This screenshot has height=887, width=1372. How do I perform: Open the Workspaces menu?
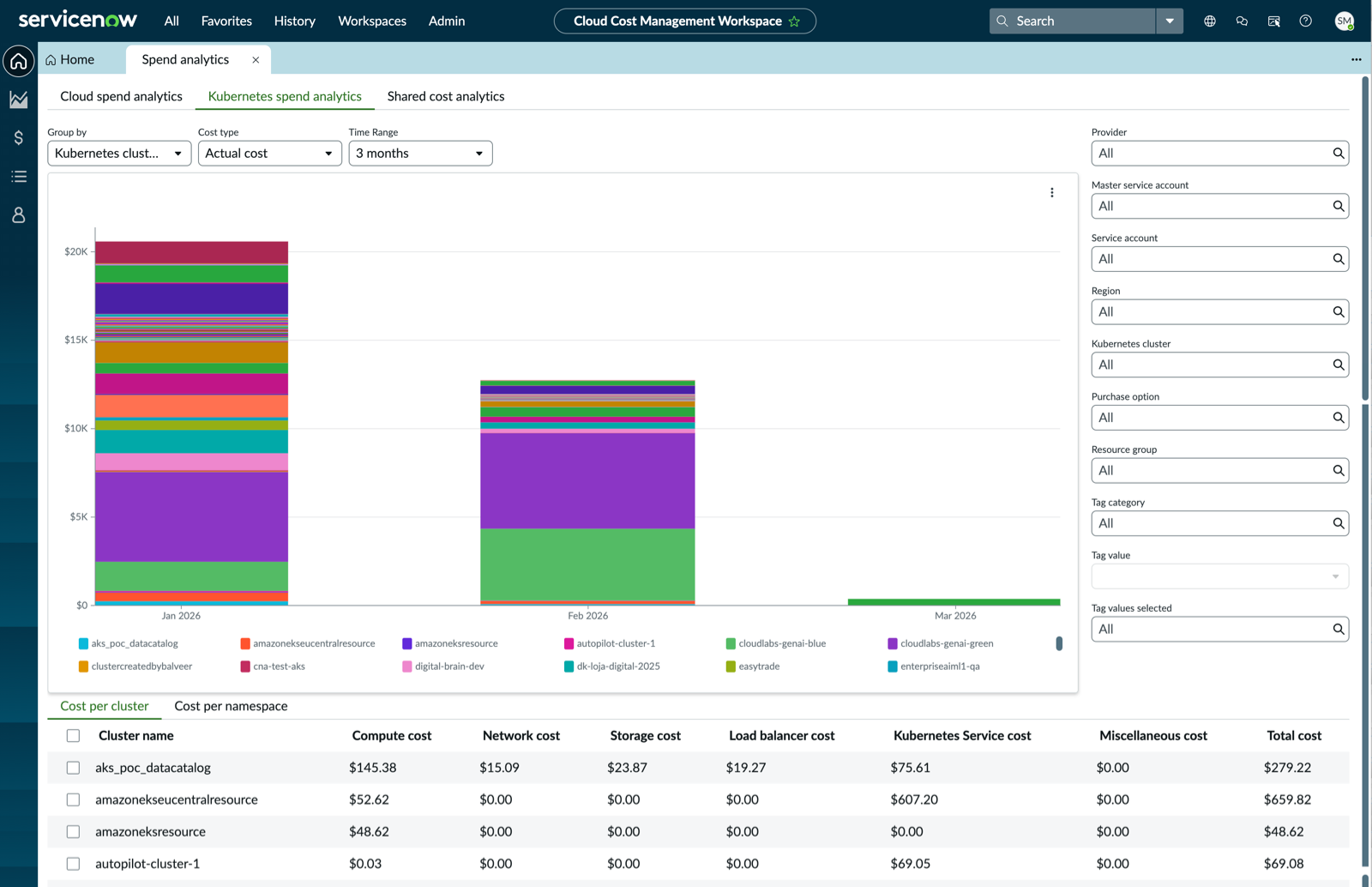(372, 21)
